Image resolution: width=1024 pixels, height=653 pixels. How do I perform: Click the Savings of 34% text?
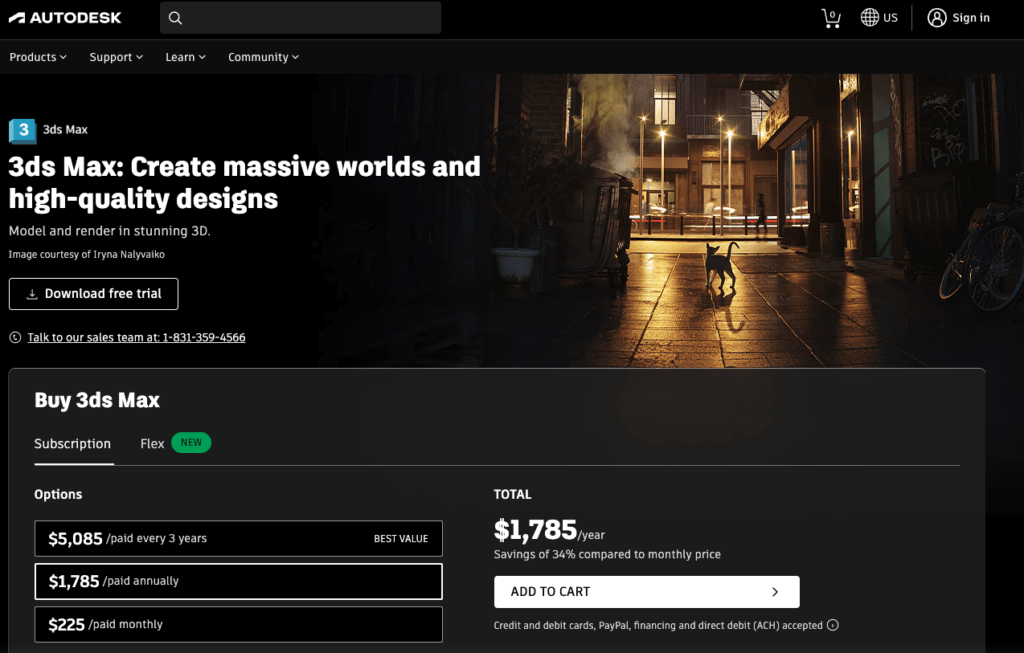(607, 554)
